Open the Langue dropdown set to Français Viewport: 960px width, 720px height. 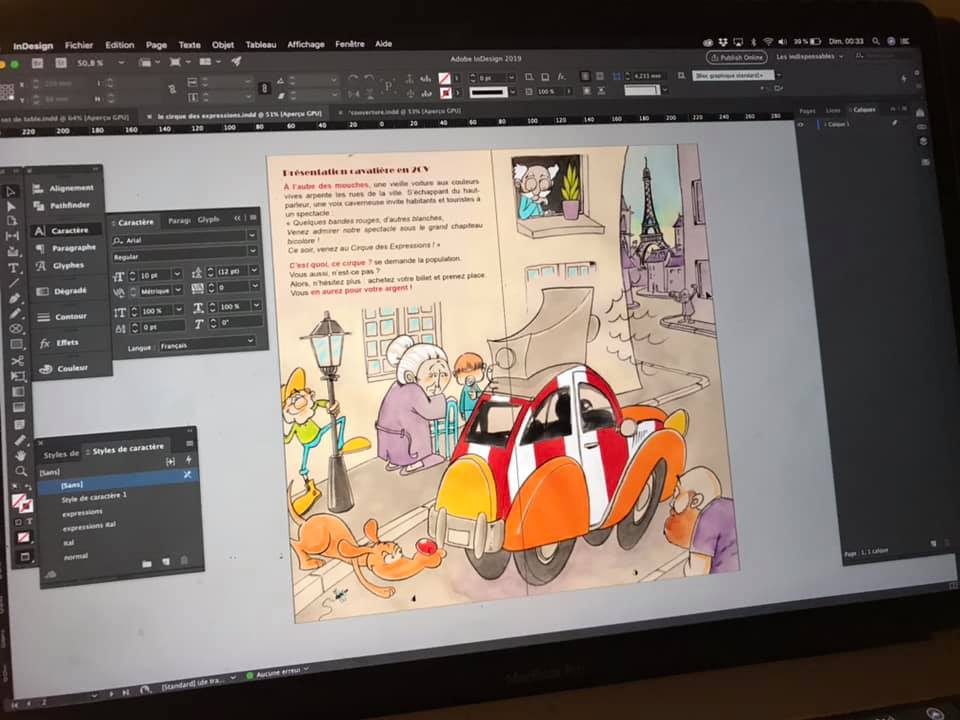[x=208, y=343]
